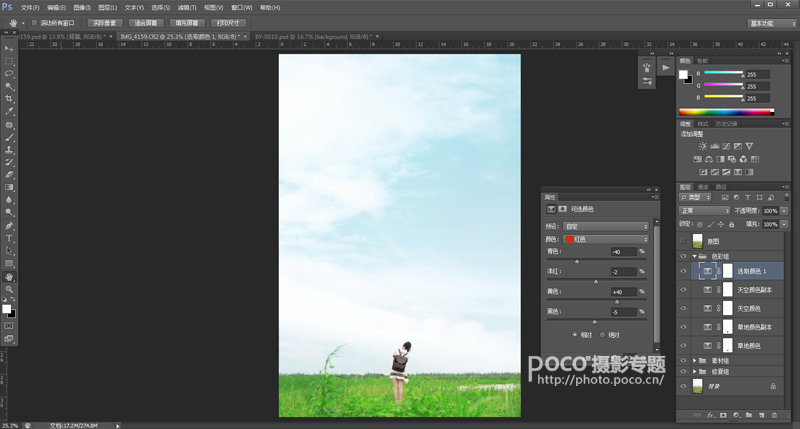Select the Rectangular Marquee tool
Image resolution: width=800 pixels, height=429 pixels.
point(9,61)
